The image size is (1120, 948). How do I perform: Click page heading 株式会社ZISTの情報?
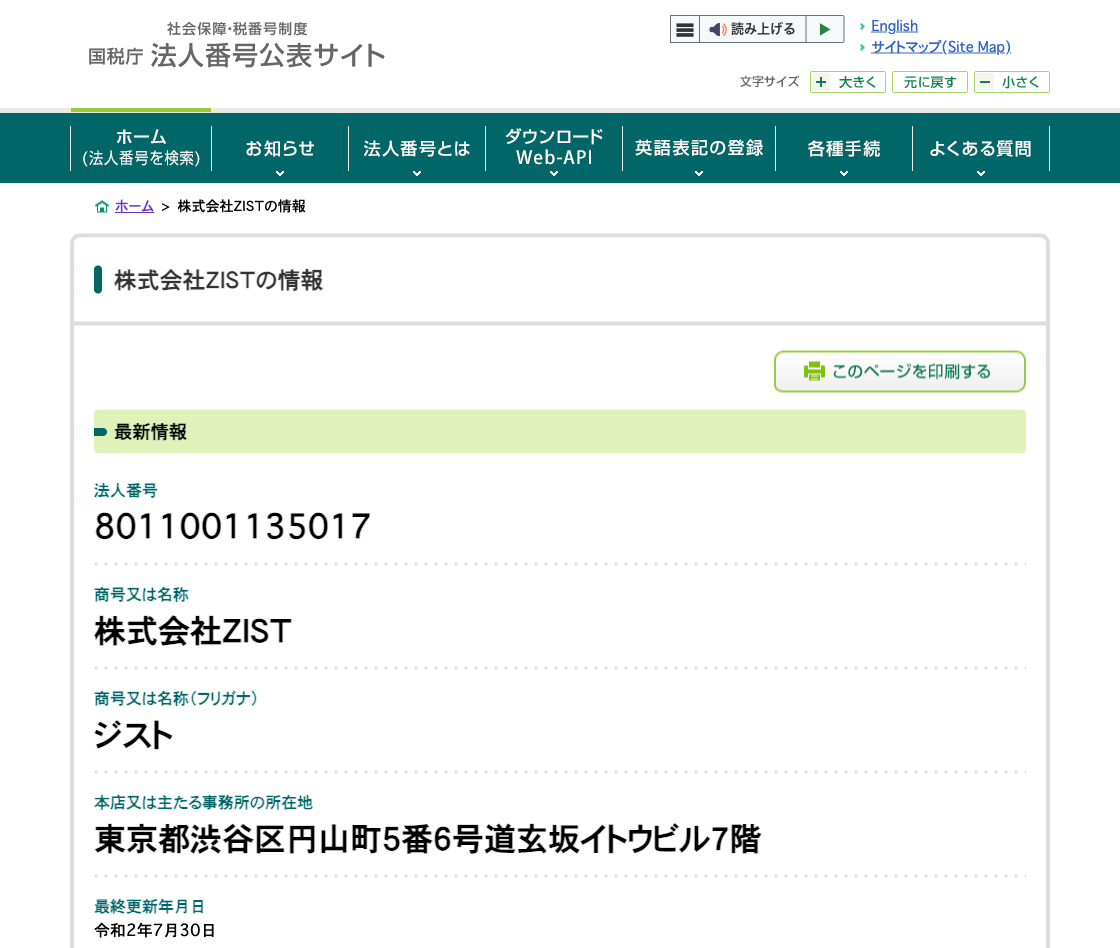(x=219, y=280)
